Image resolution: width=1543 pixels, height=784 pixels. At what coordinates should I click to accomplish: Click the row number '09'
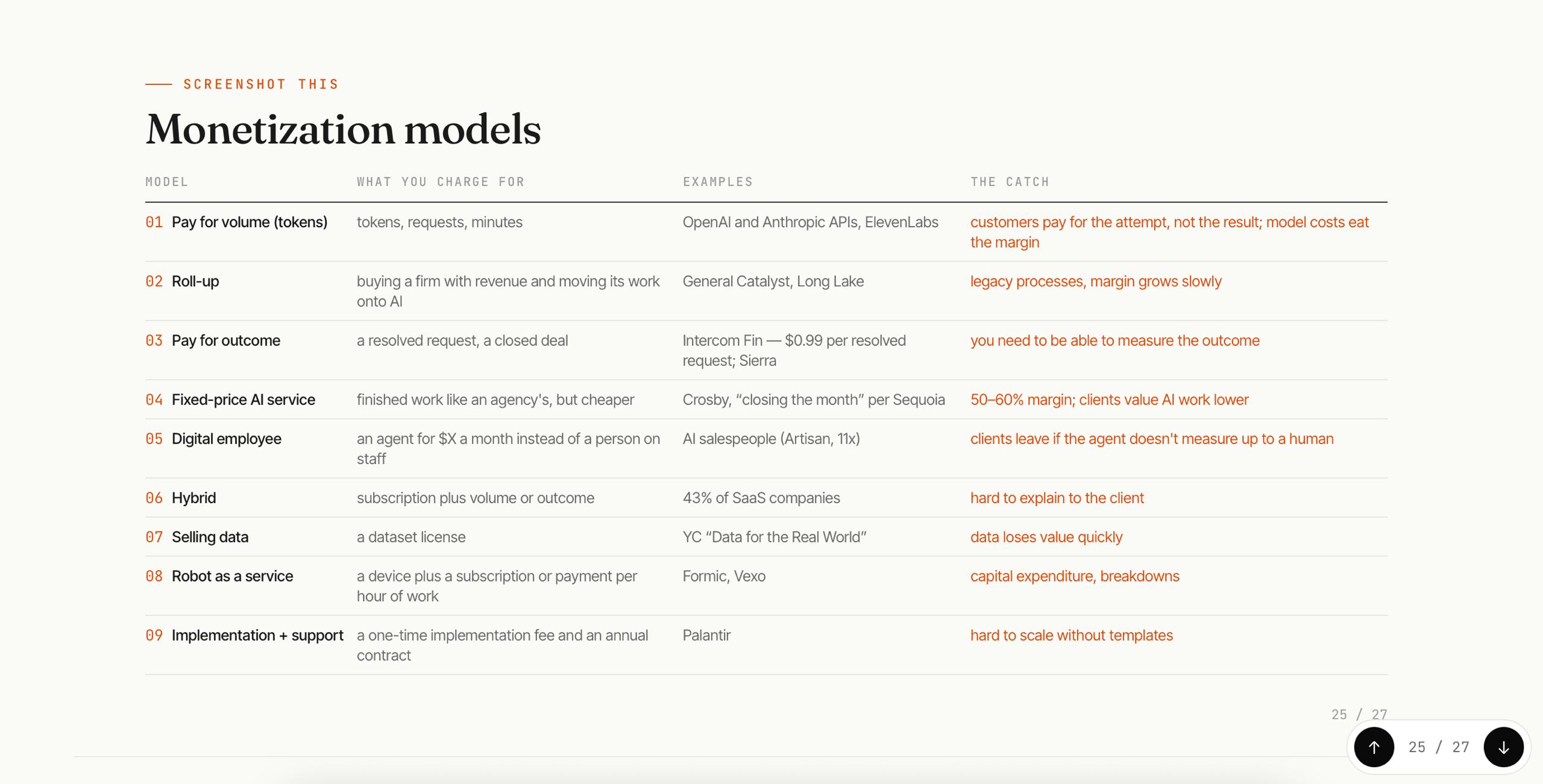pos(154,635)
